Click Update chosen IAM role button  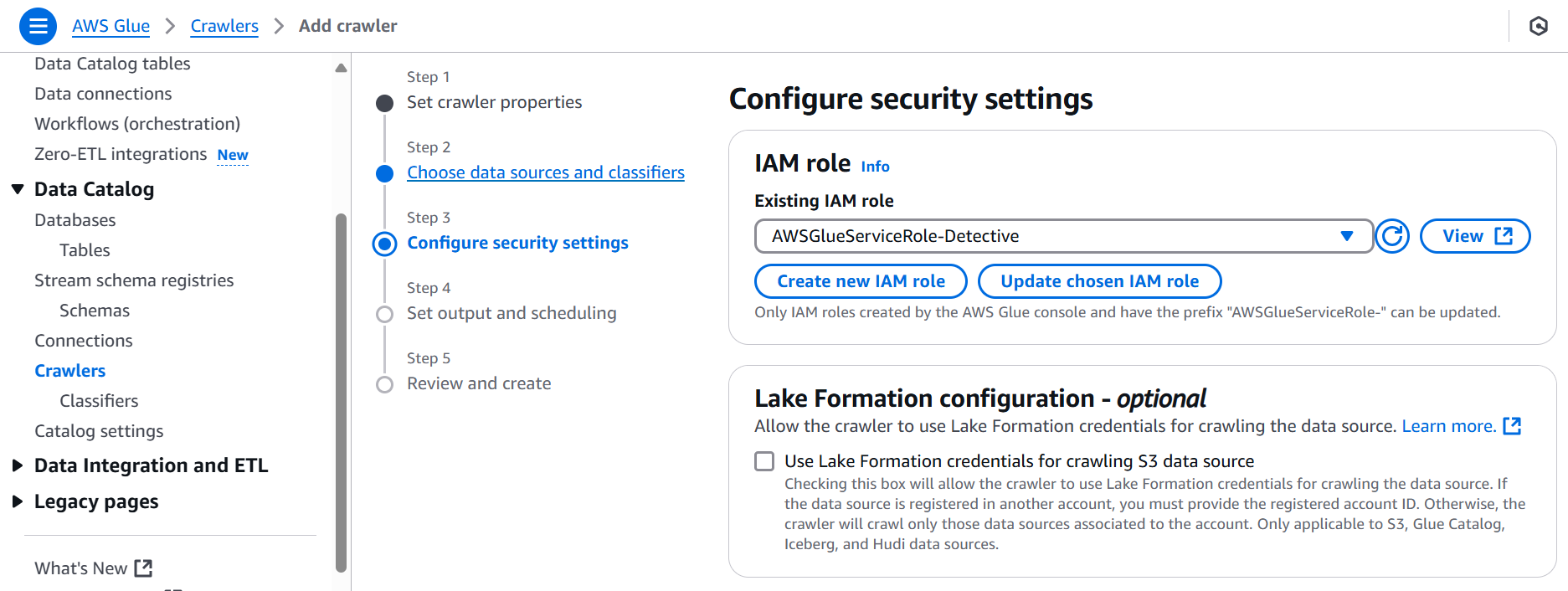1099,281
